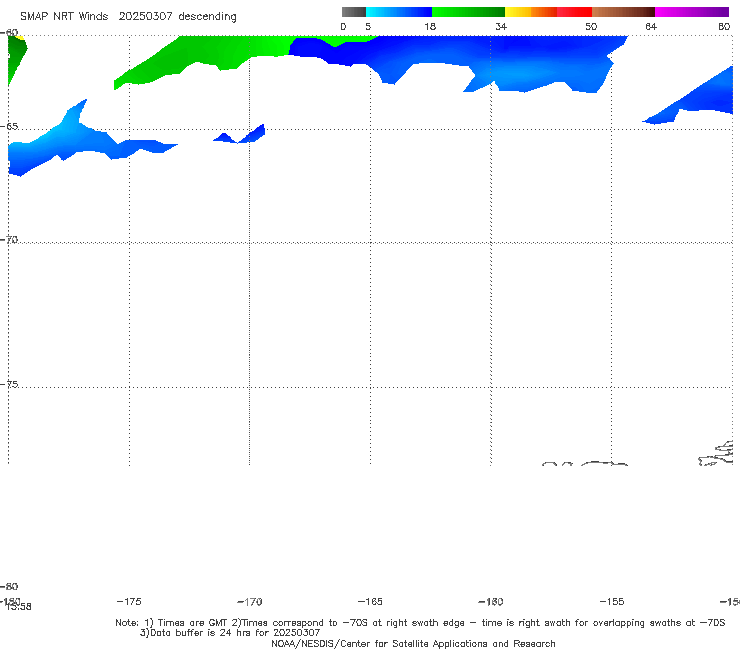This screenshot has height=650, width=740.
Task: Click the "-170" longitude axis label
Action: tap(250, 602)
